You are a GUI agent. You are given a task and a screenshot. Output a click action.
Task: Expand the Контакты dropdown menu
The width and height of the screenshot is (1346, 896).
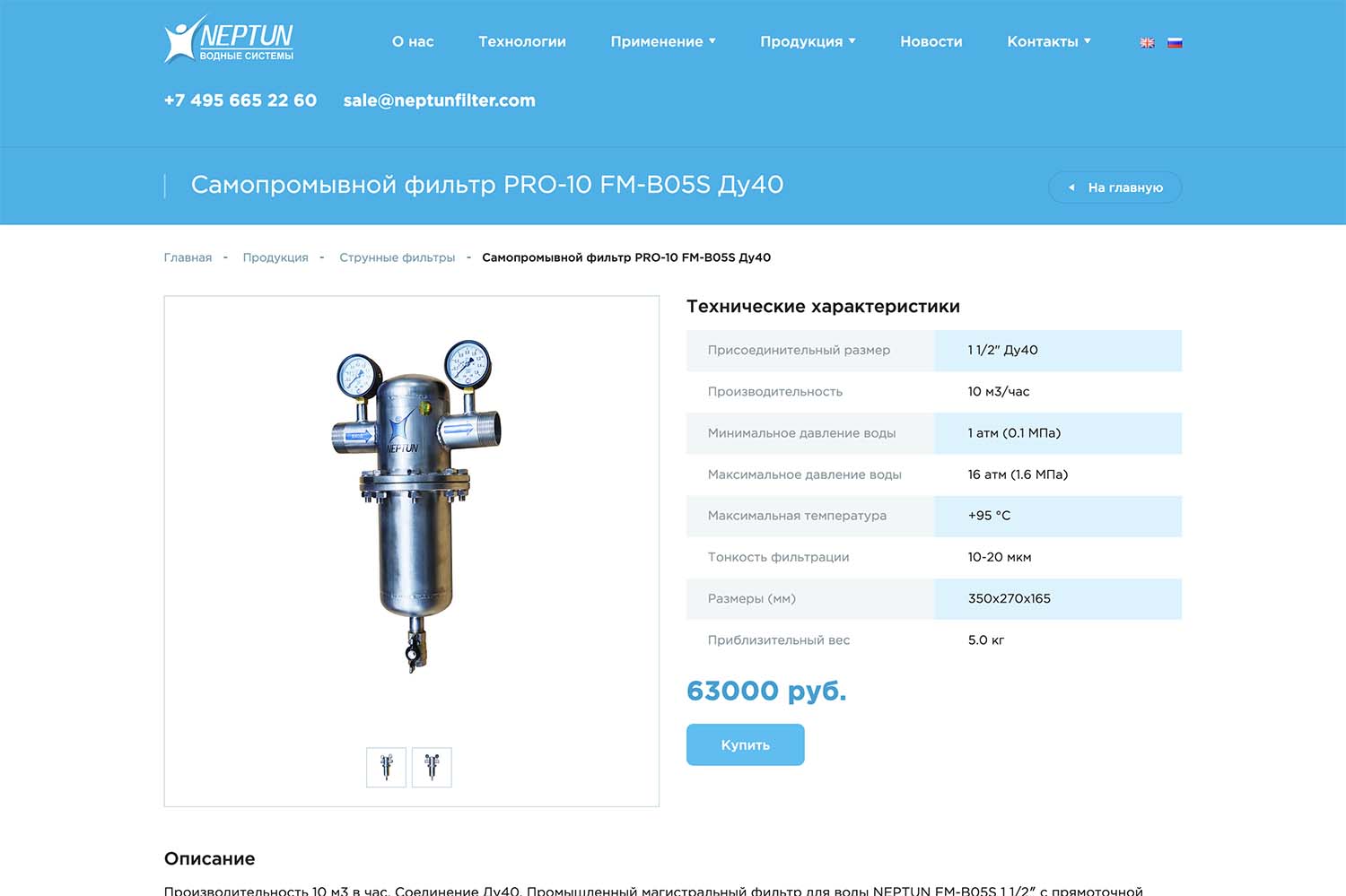[1049, 41]
